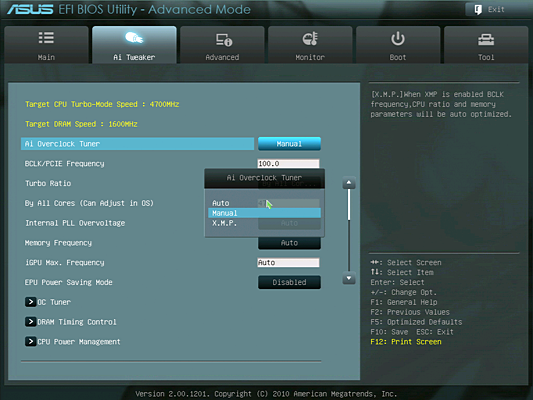
Task: Open the Tool tab printer icon
Action: tap(486, 40)
